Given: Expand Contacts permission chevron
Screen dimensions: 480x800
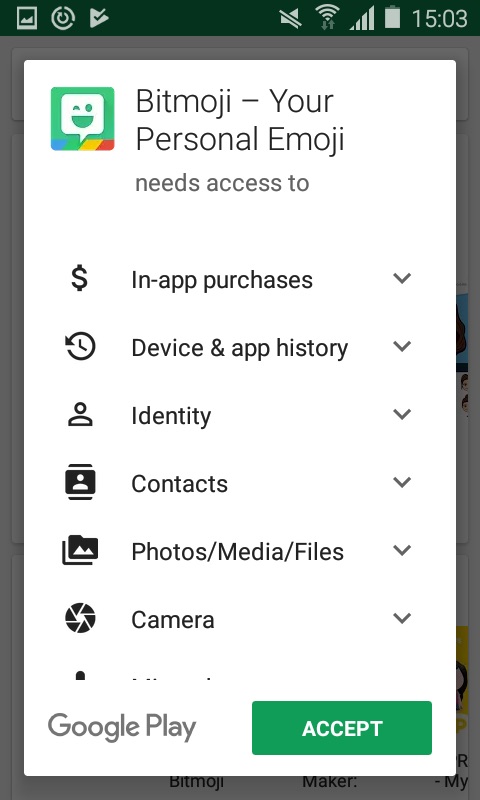Looking at the screenshot, I should [x=402, y=482].
